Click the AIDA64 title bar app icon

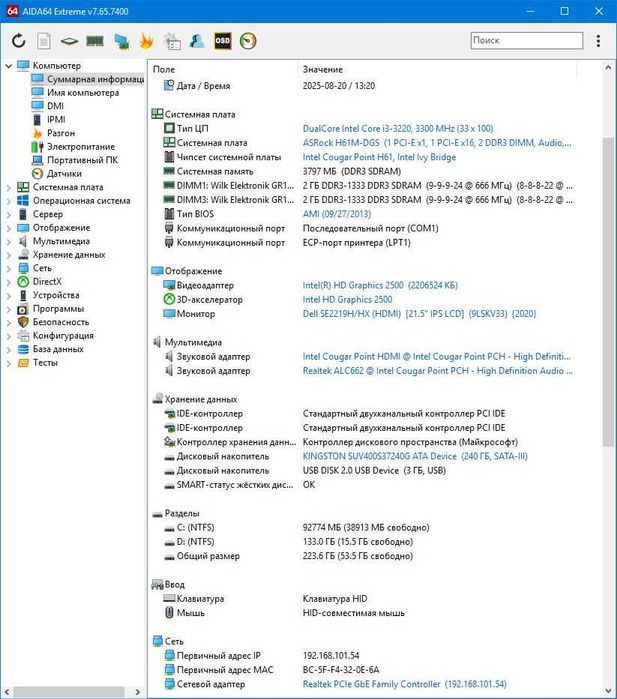coord(12,11)
